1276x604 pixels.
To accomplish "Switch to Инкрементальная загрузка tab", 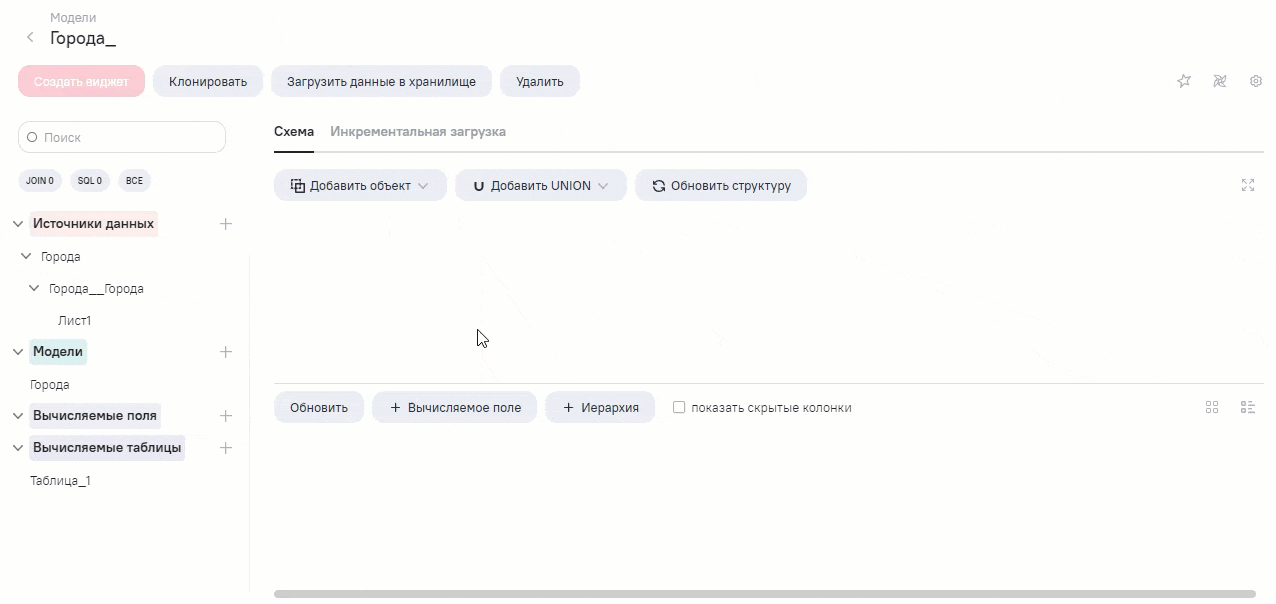I will [x=418, y=131].
